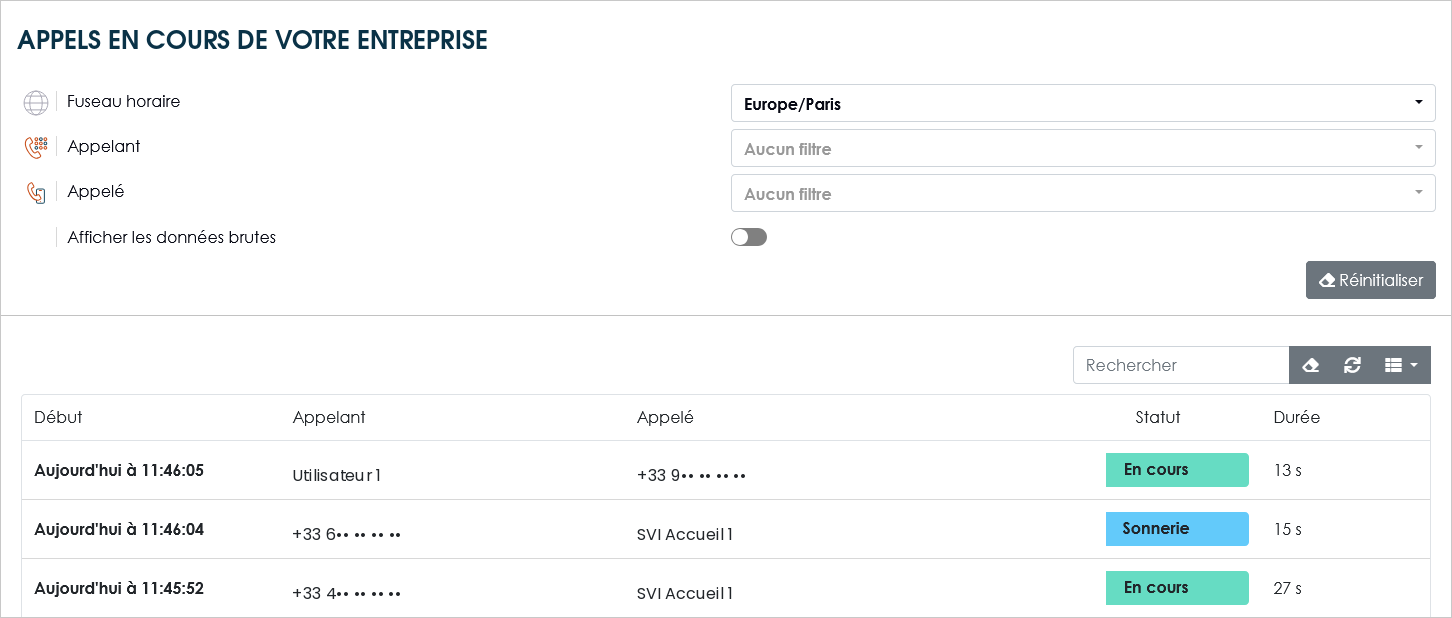Open the Europe/Paris timezone dropdown
The height and width of the screenshot is (618, 1452).
[1083, 103]
